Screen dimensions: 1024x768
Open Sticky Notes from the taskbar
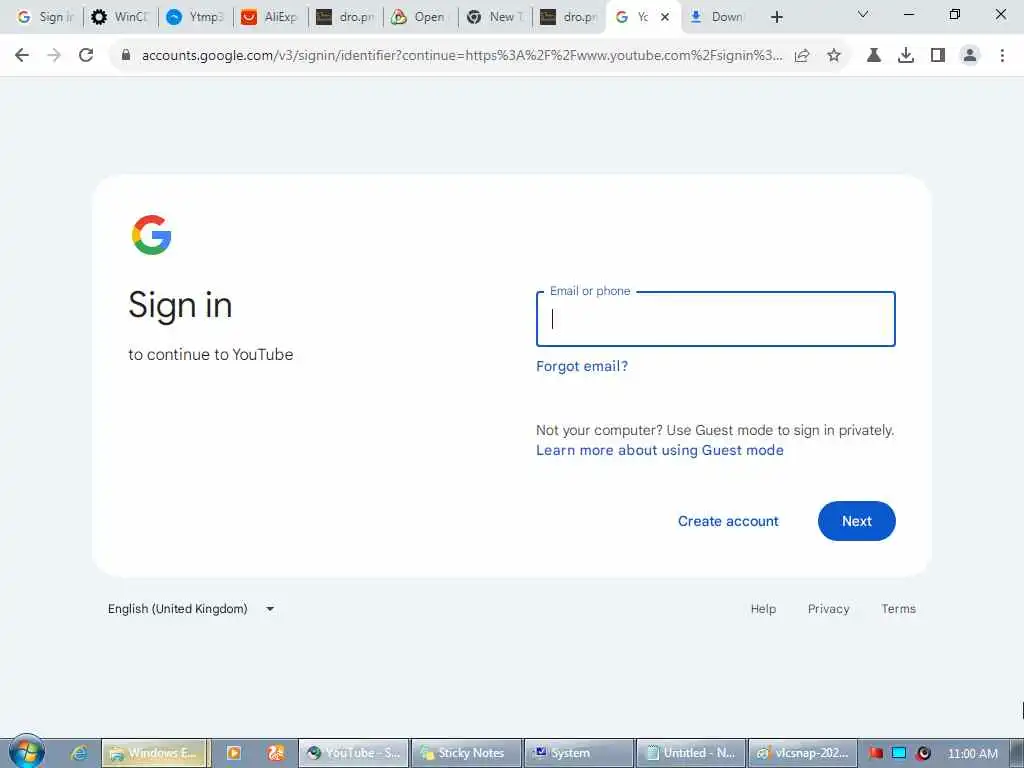[x=466, y=753]
